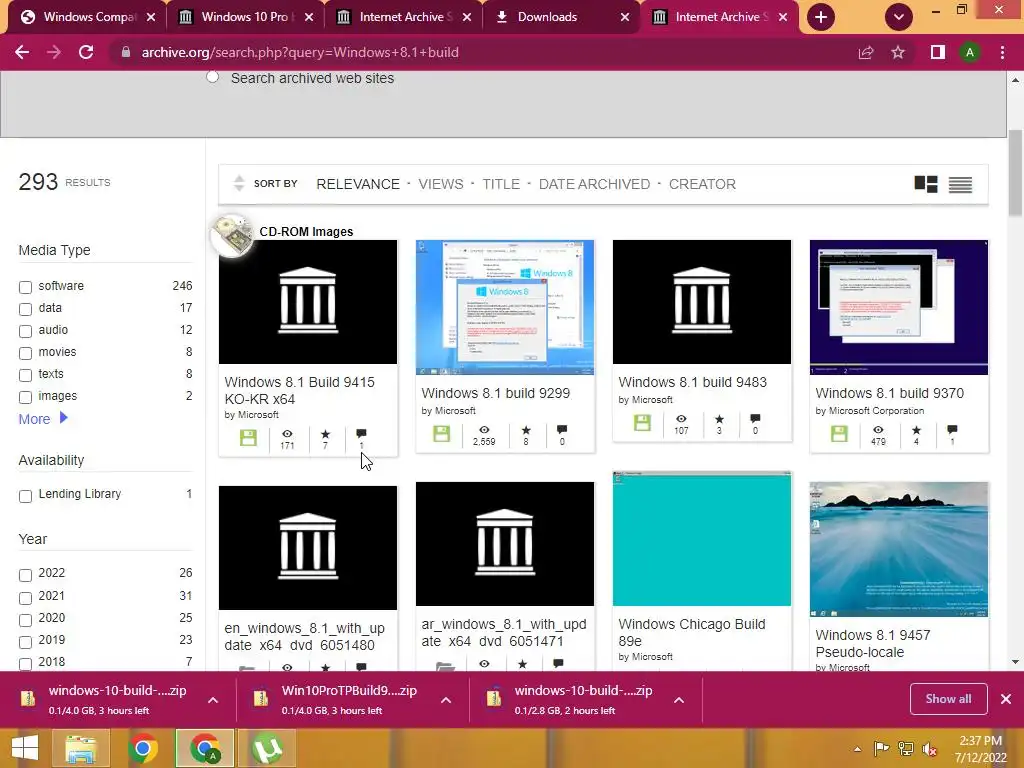Viewport: 1024px width, 768px height.
Task: Open Windows 8.1 build 9483 link
Action: click(x=692, y=382)
